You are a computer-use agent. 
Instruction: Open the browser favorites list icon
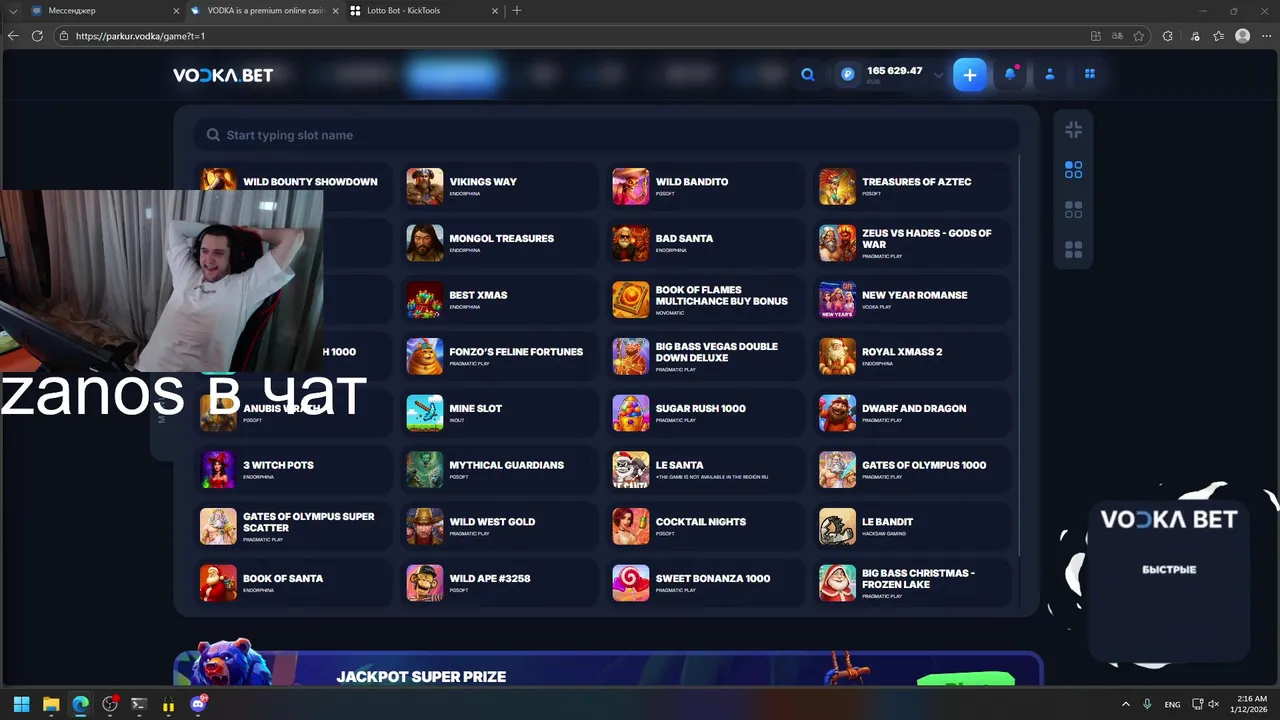1218,36
